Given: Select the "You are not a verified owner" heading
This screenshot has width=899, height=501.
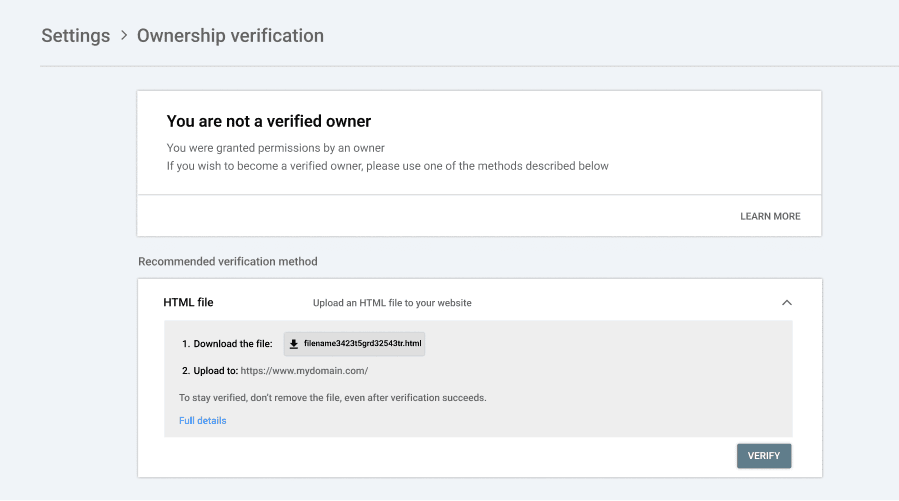Looking at the screenshot, I should point(268,122).
